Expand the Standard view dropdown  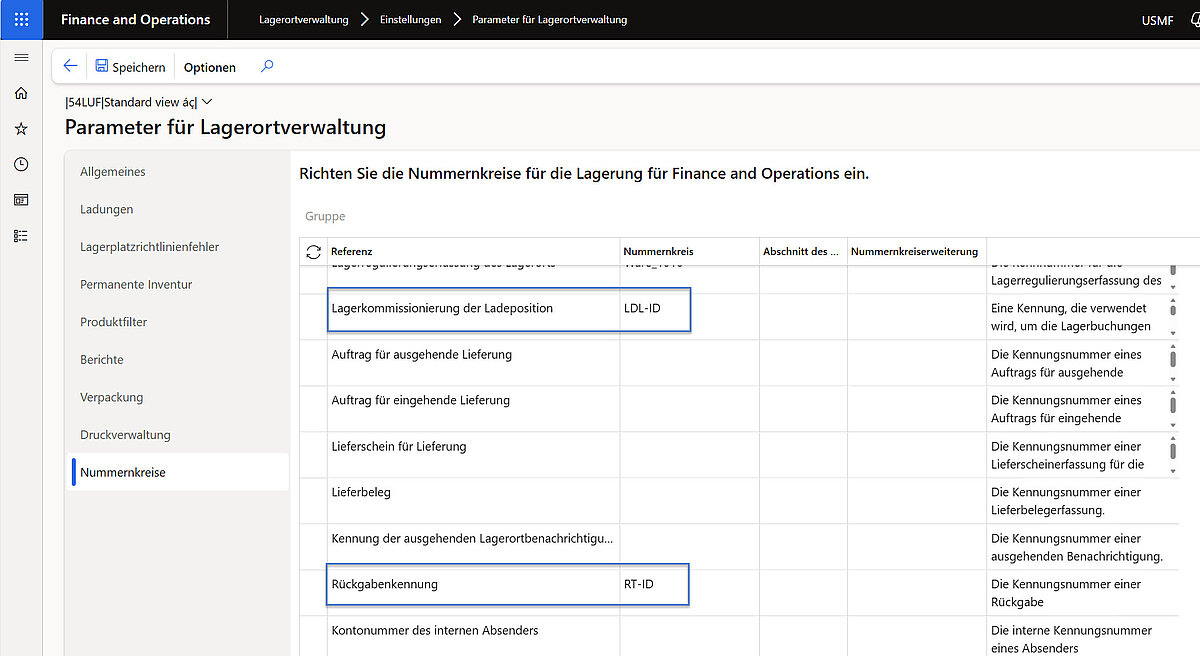(x=205, y=101)
